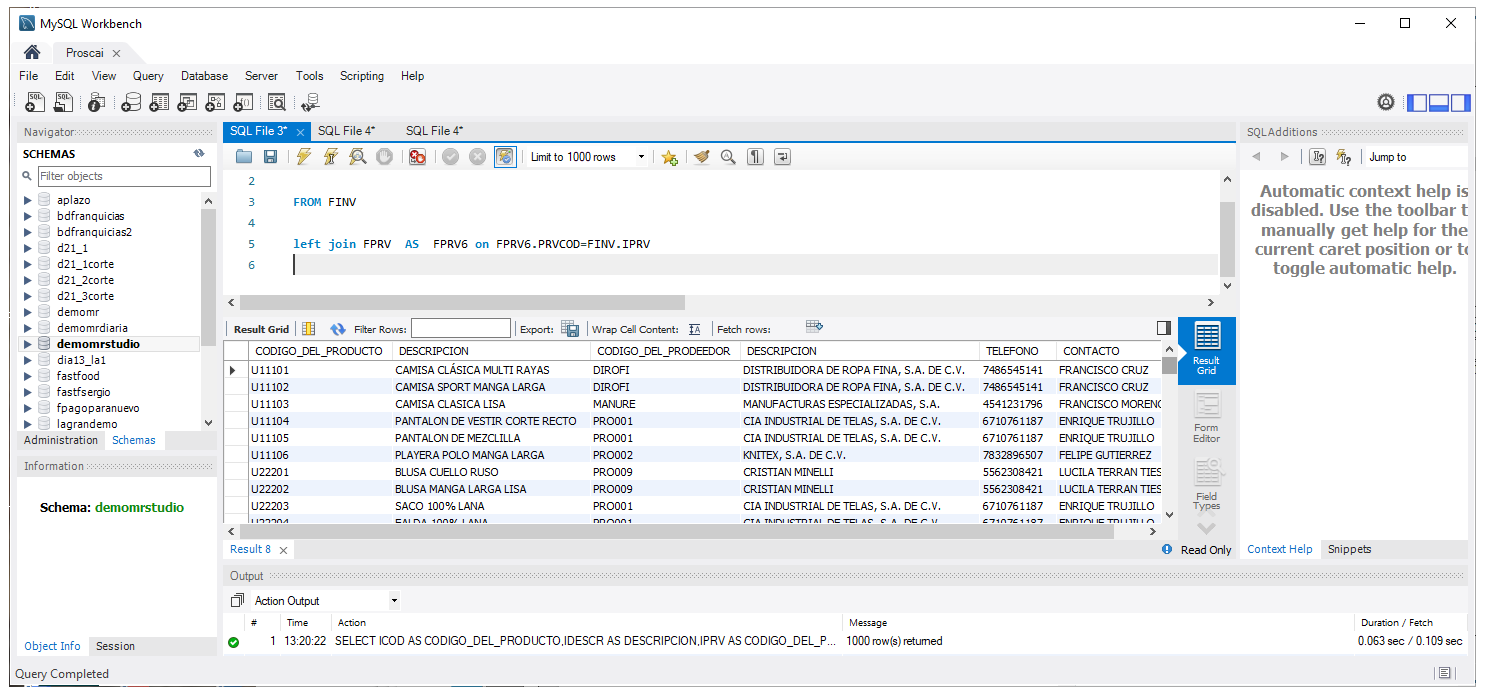
Task: Click the reconnect to DBMS icon
Action: (310, 102)
